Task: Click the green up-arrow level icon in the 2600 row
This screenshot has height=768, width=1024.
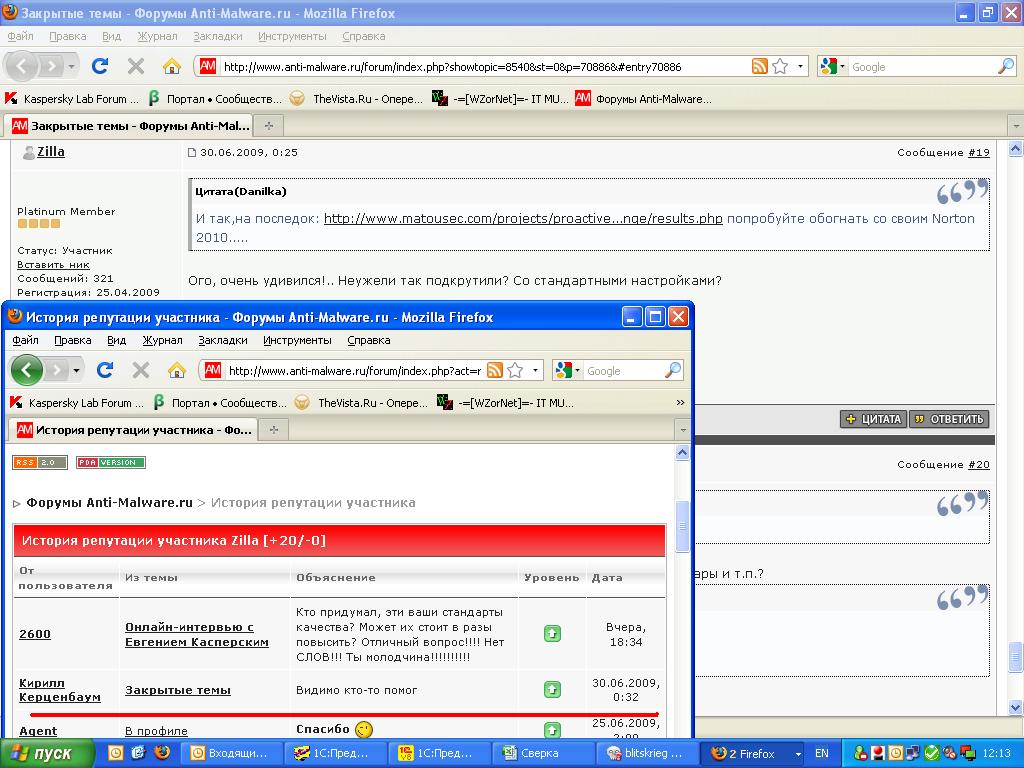Action: 552,633
